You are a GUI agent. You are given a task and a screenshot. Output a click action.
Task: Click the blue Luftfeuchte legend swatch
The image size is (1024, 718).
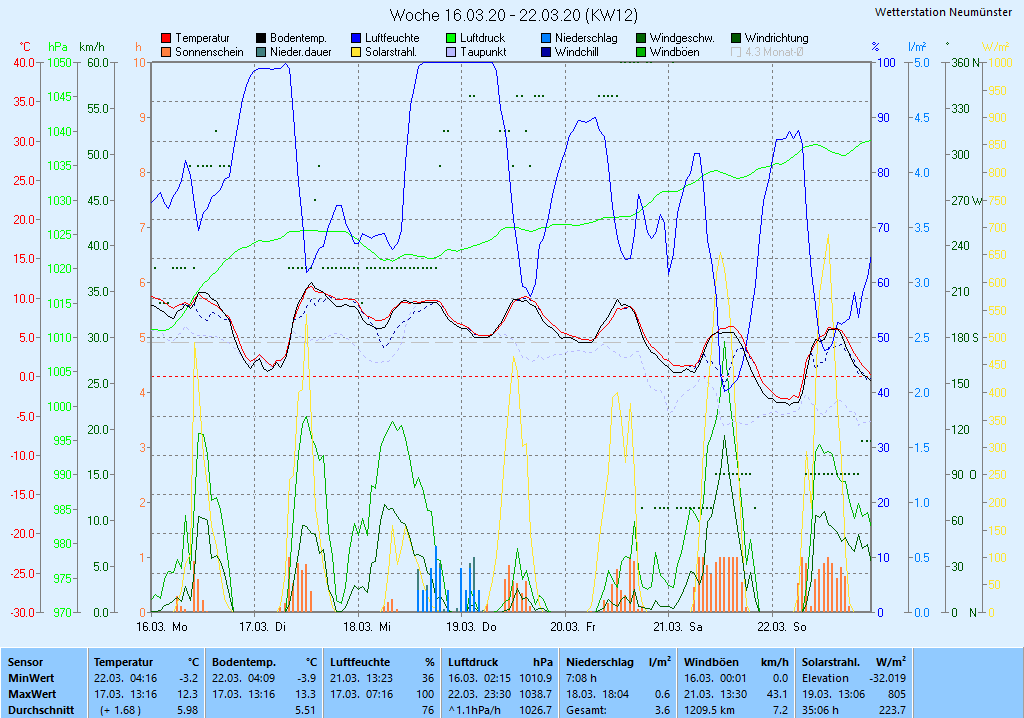point(356,39)
